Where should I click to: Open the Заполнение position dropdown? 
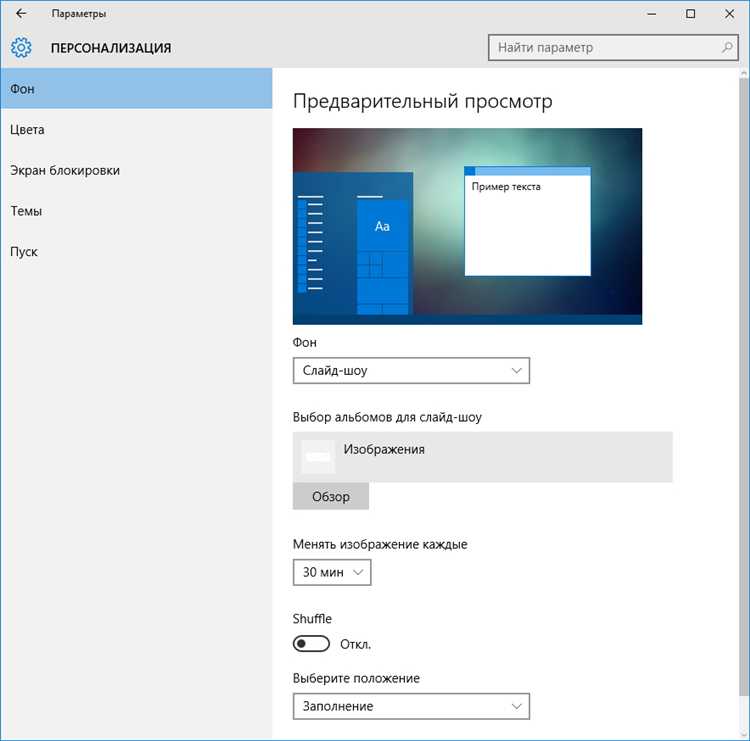pos(411,706)
